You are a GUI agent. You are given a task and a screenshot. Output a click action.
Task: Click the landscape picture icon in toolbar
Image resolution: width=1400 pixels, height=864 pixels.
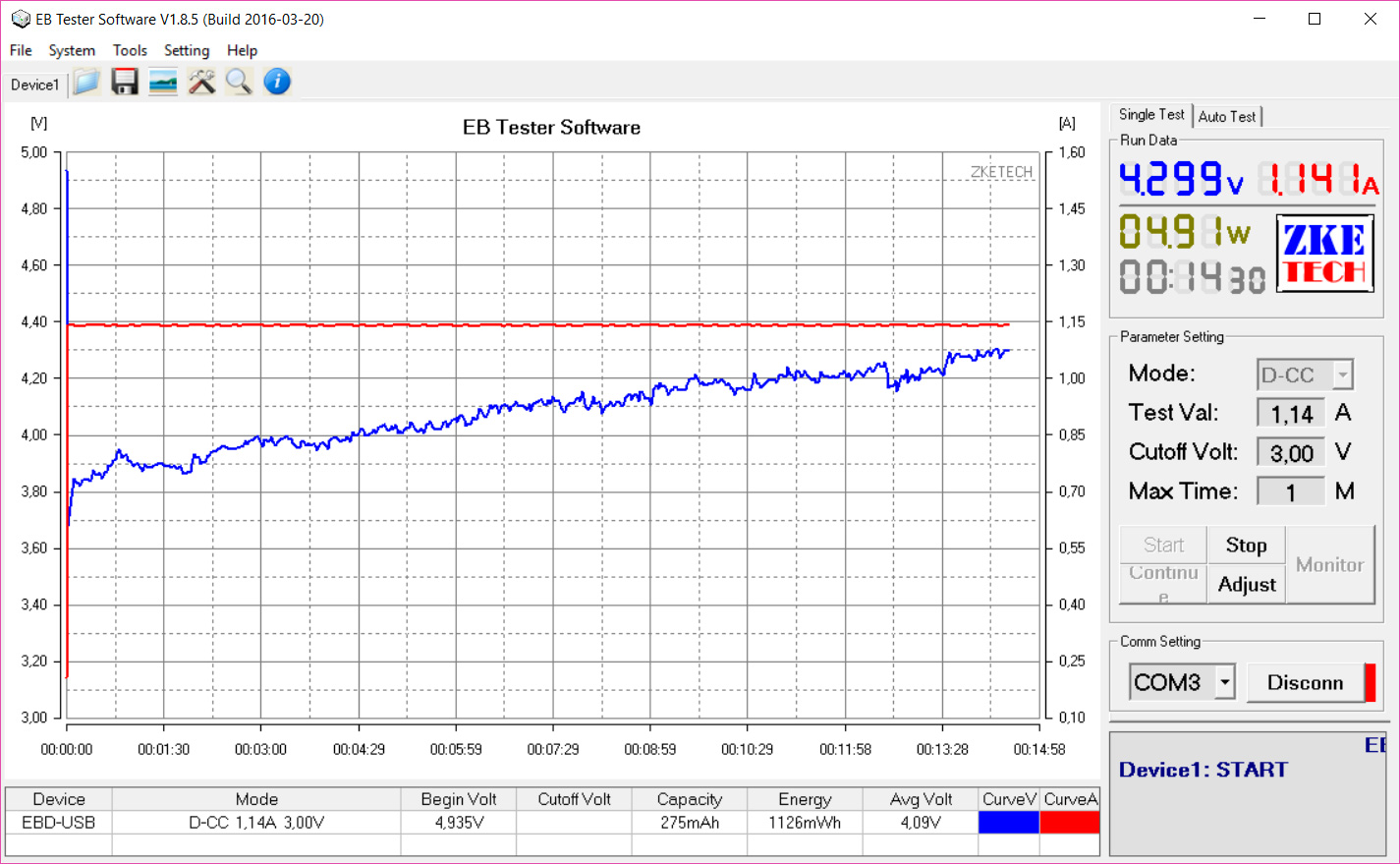tap(163, 83)
